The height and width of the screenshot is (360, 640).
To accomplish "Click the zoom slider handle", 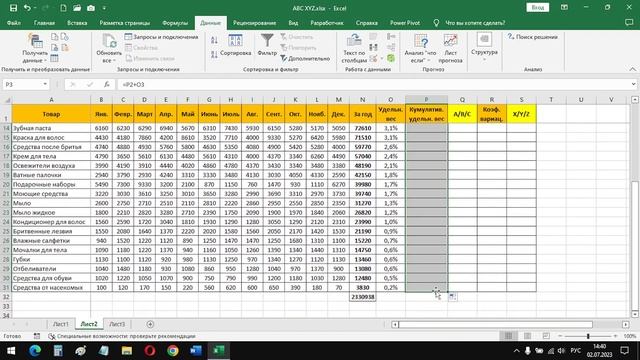I will point(588,336).
